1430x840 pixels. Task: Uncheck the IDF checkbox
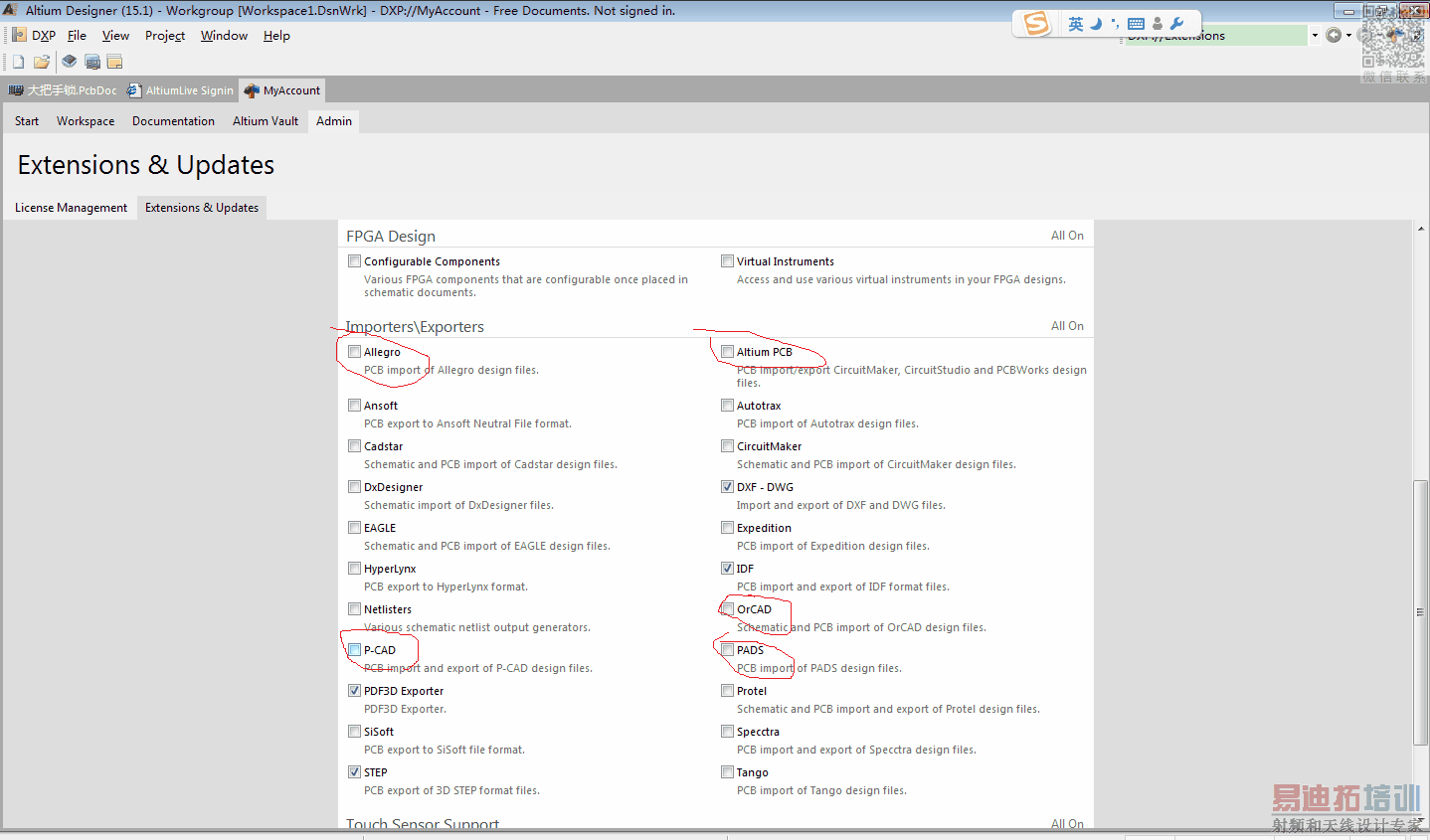(x=727, y=569)
